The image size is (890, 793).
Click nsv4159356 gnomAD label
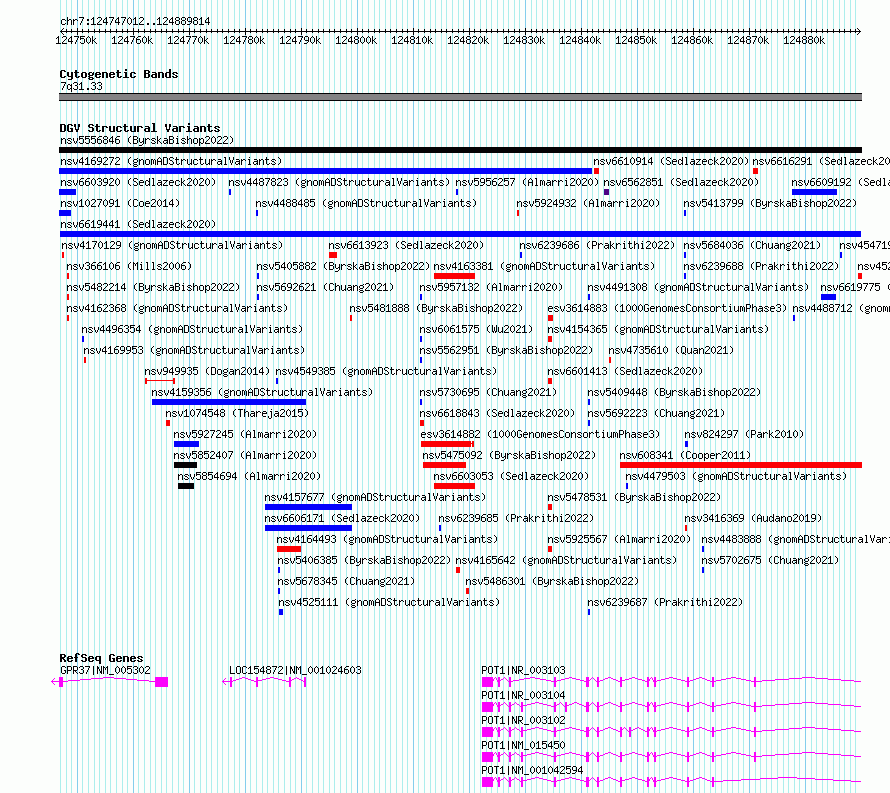[x=262, y=392]
